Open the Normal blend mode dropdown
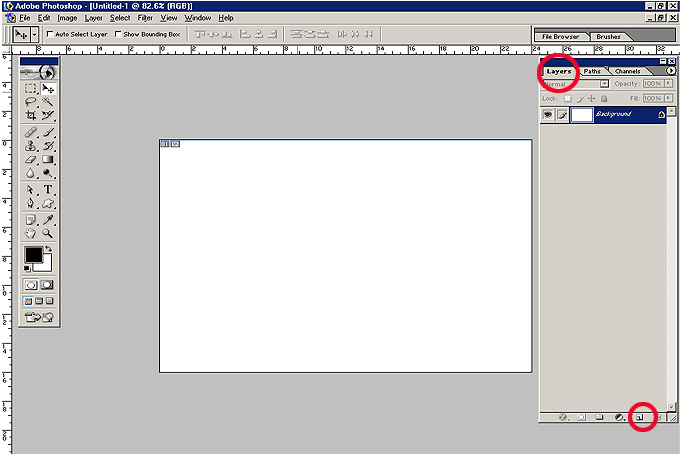This screenshot has width=680, height=454. (604, 85)
